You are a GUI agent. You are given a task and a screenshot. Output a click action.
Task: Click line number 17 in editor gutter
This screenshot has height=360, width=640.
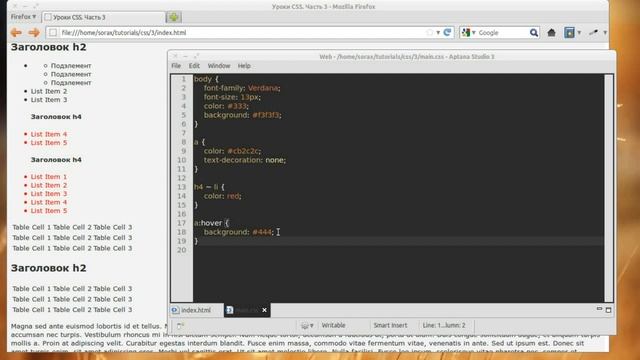point(182,223)
